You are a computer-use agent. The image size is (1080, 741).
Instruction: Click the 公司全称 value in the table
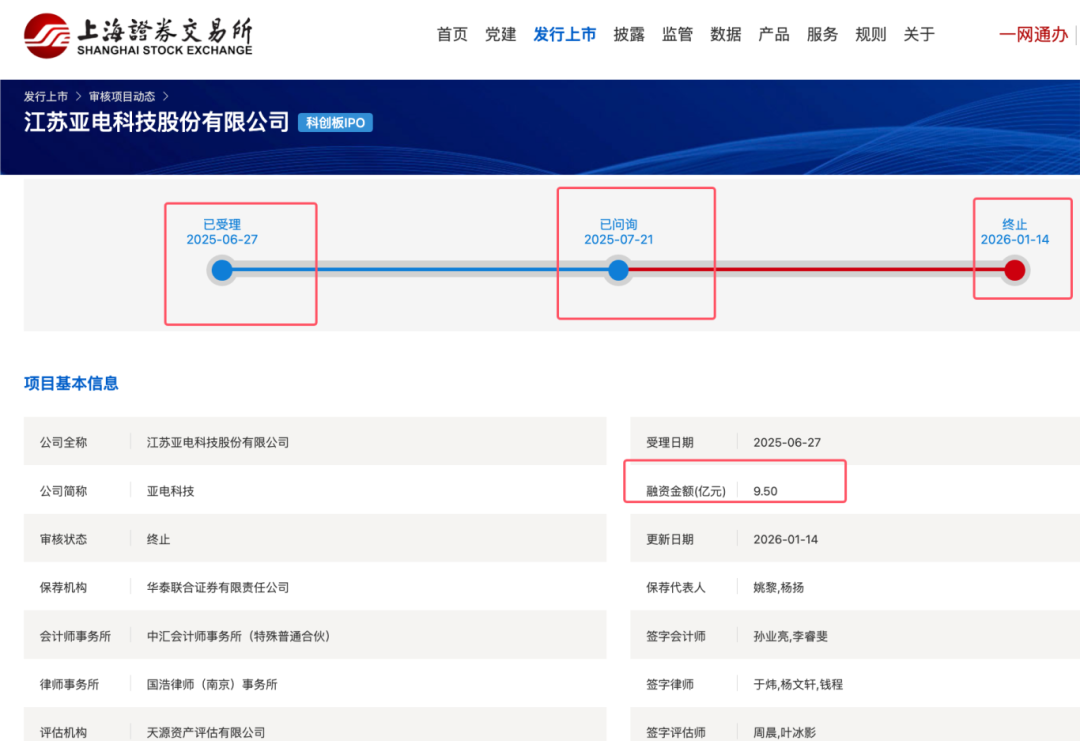(218, 442)
